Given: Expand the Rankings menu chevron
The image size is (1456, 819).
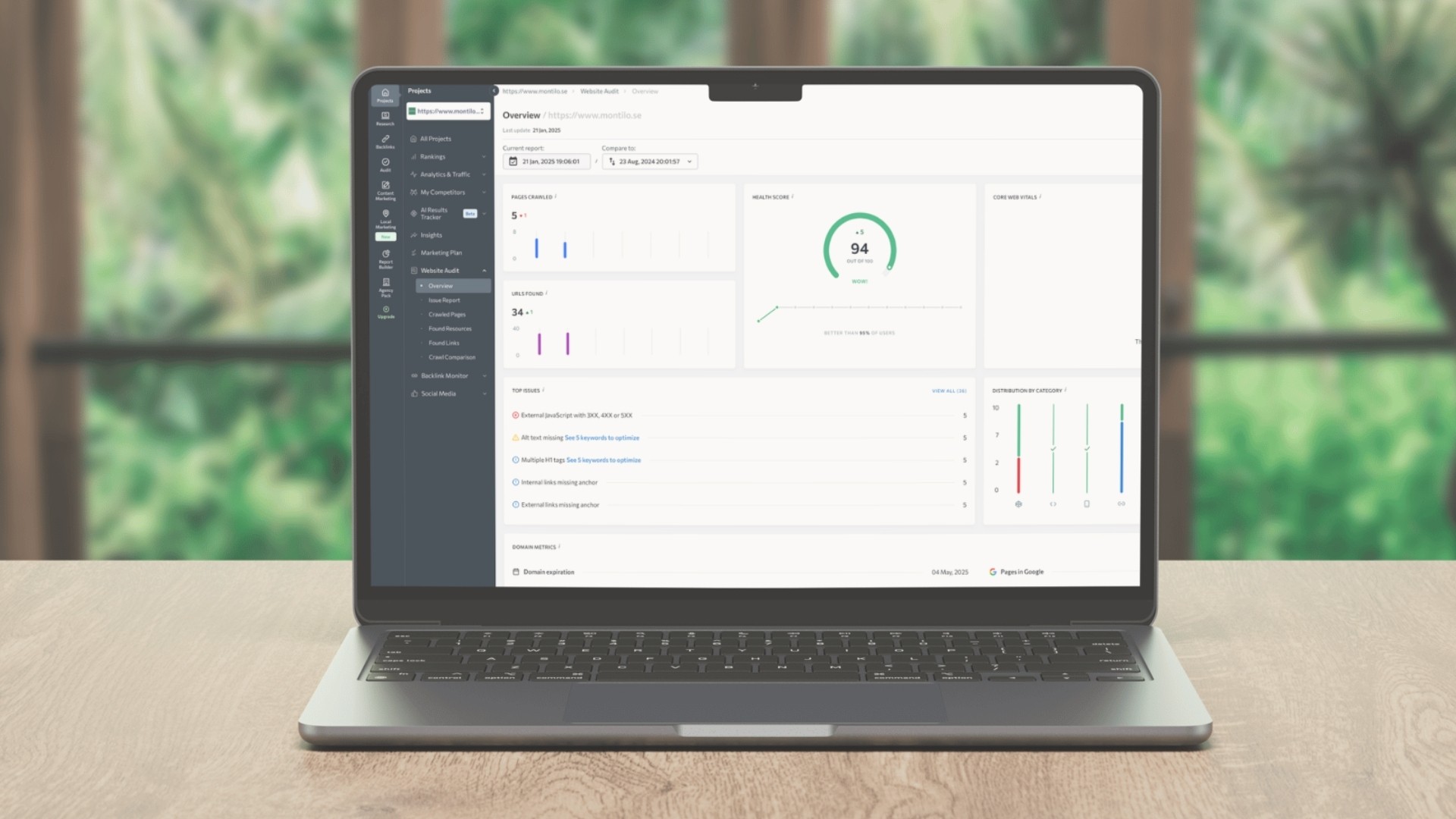Looking at the screenshot, I should [x=484, y=157].
